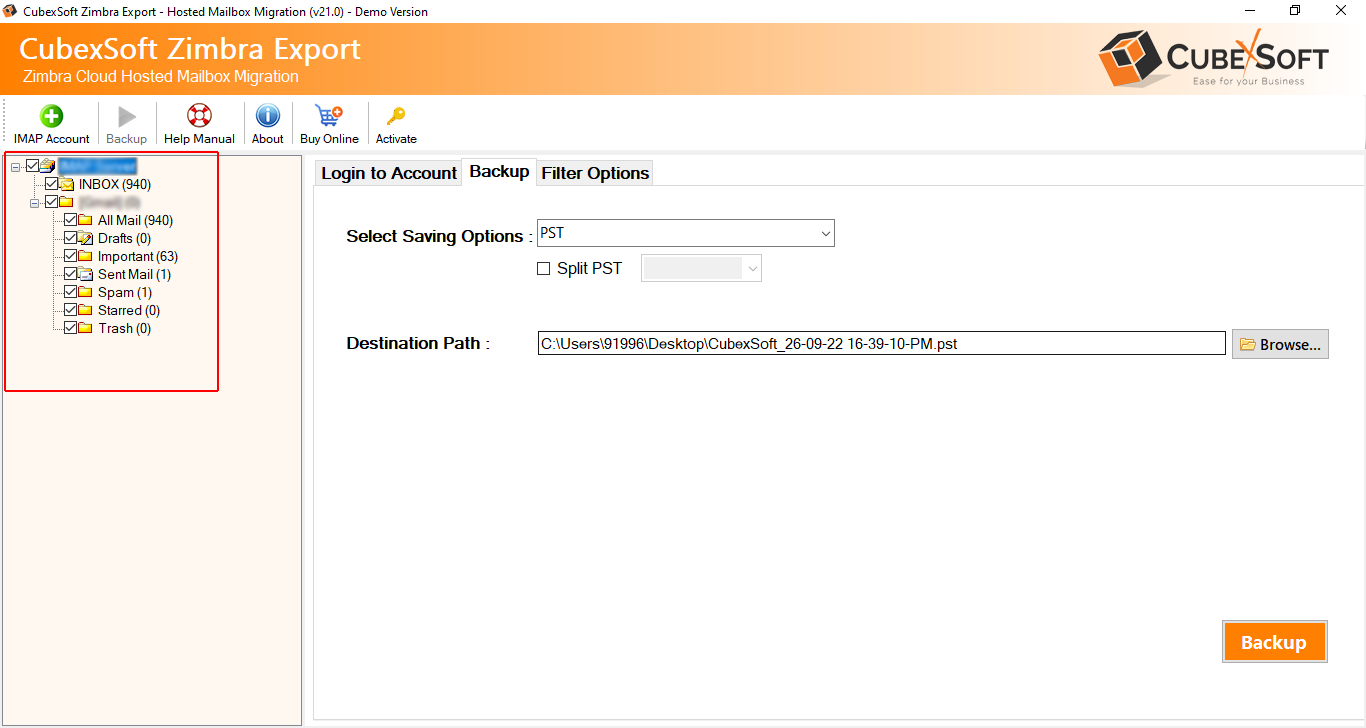Click the All Mail folder icon
1366x728 pixels.
[x=86, y=220]
